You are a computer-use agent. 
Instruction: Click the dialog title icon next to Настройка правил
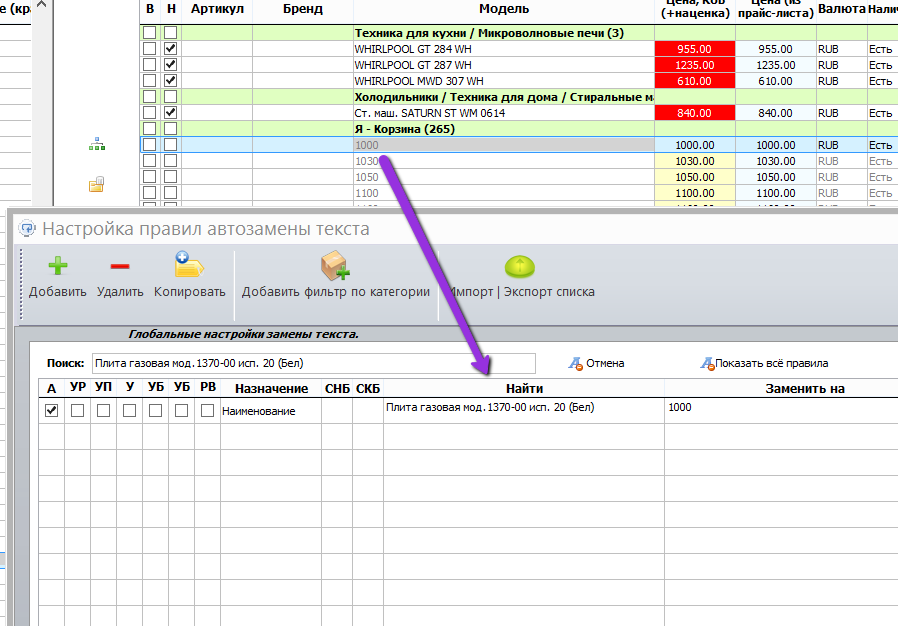tap(27, 229)
